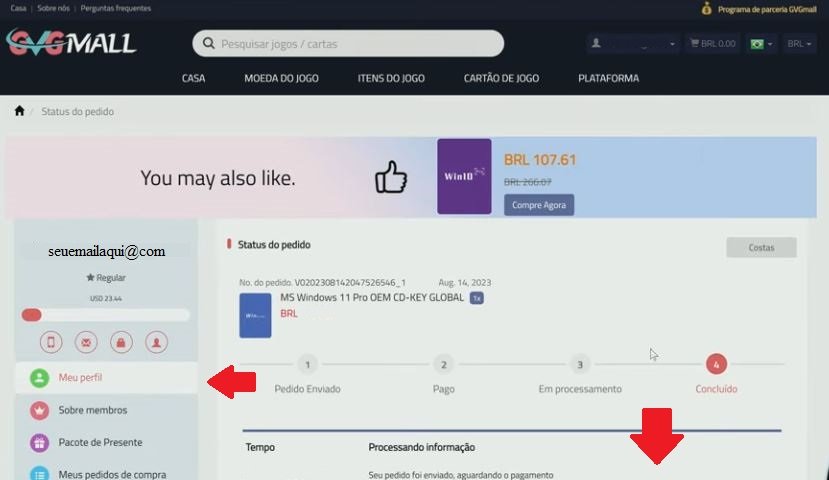Click the Regular membership level label
829x480 pixels.
point(106,278)
